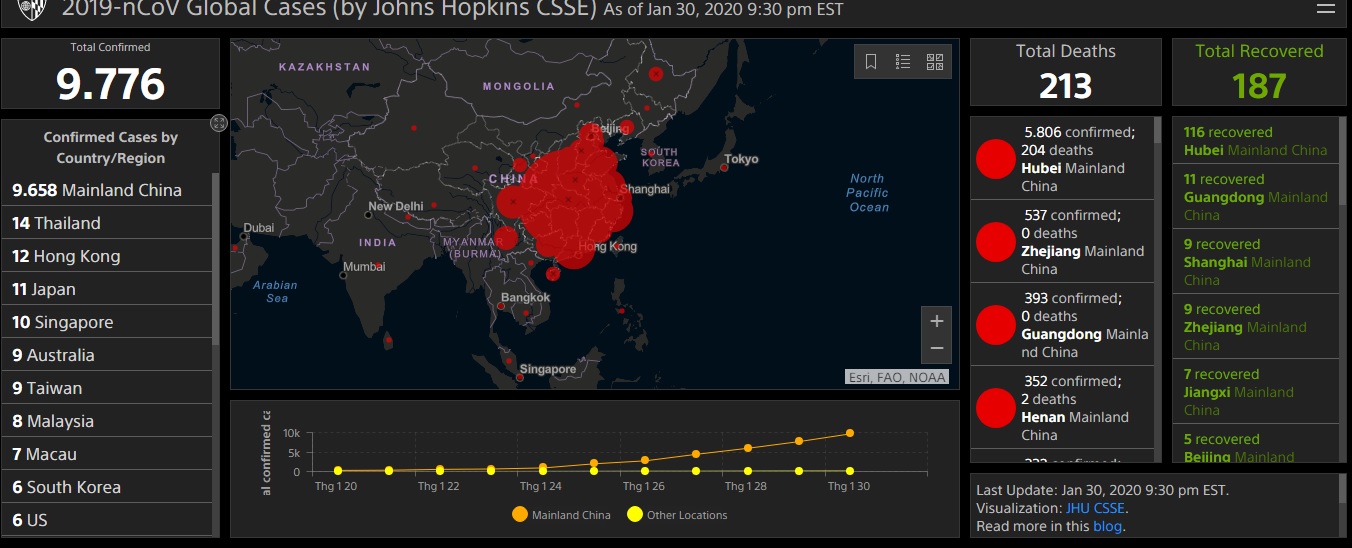
Task: Click the Thg 1 30 chart data point
Action: point(849,433)
